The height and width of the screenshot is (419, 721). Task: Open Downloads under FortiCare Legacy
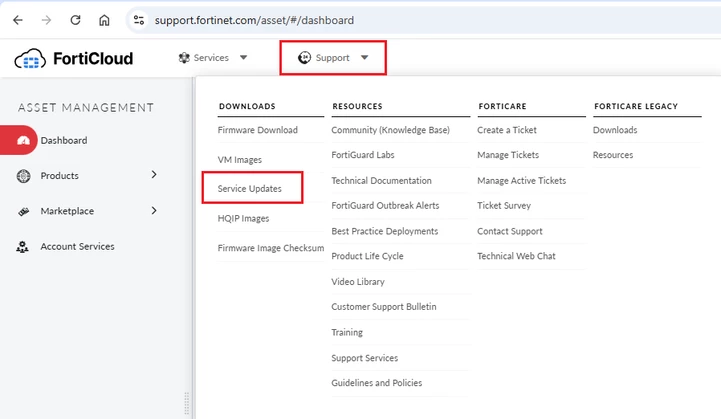615,130
